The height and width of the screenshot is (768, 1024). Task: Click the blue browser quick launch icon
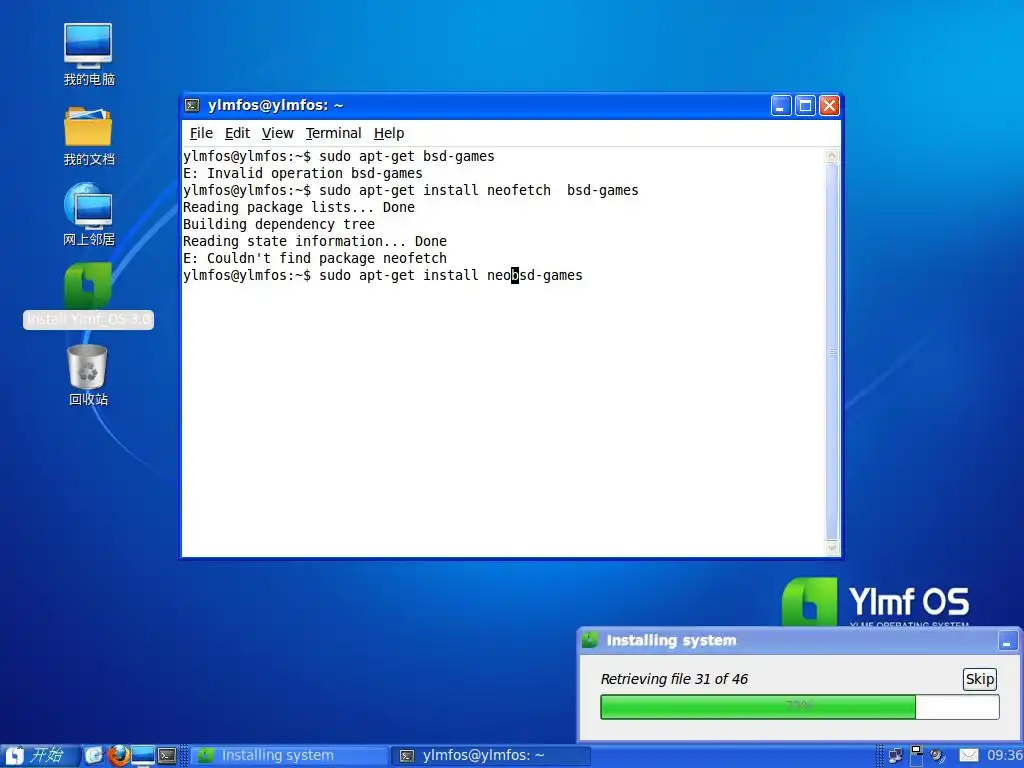click(x=94, y=756)
